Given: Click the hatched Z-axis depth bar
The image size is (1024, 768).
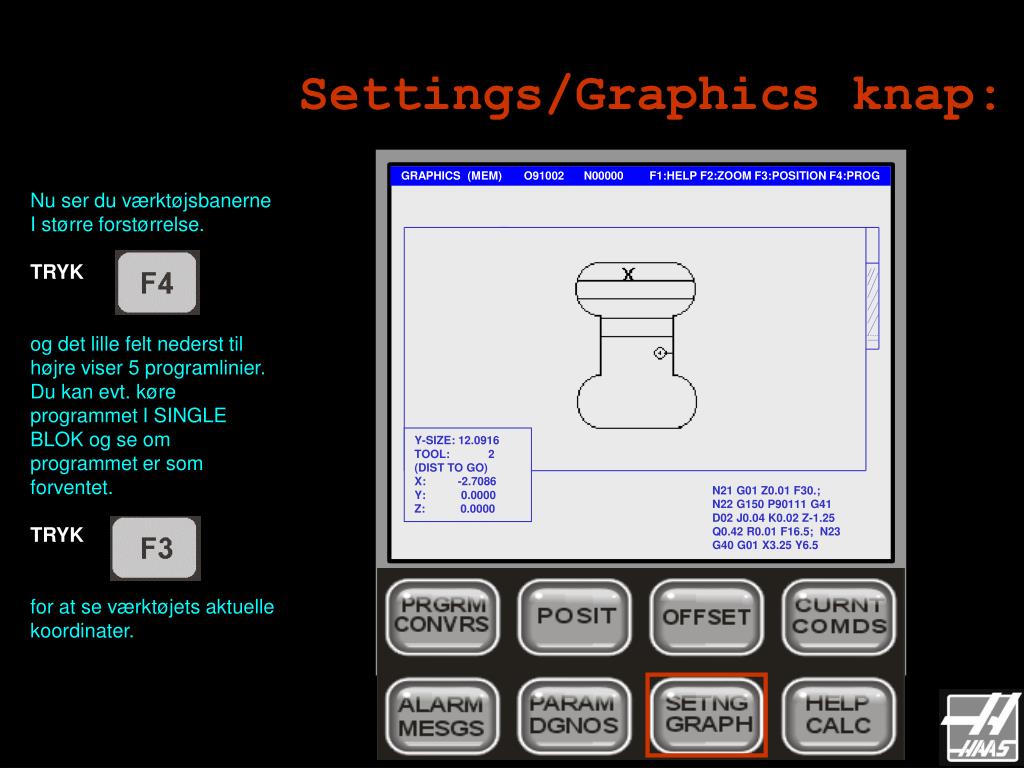Looking at the screenshot, I should [872, 306].
